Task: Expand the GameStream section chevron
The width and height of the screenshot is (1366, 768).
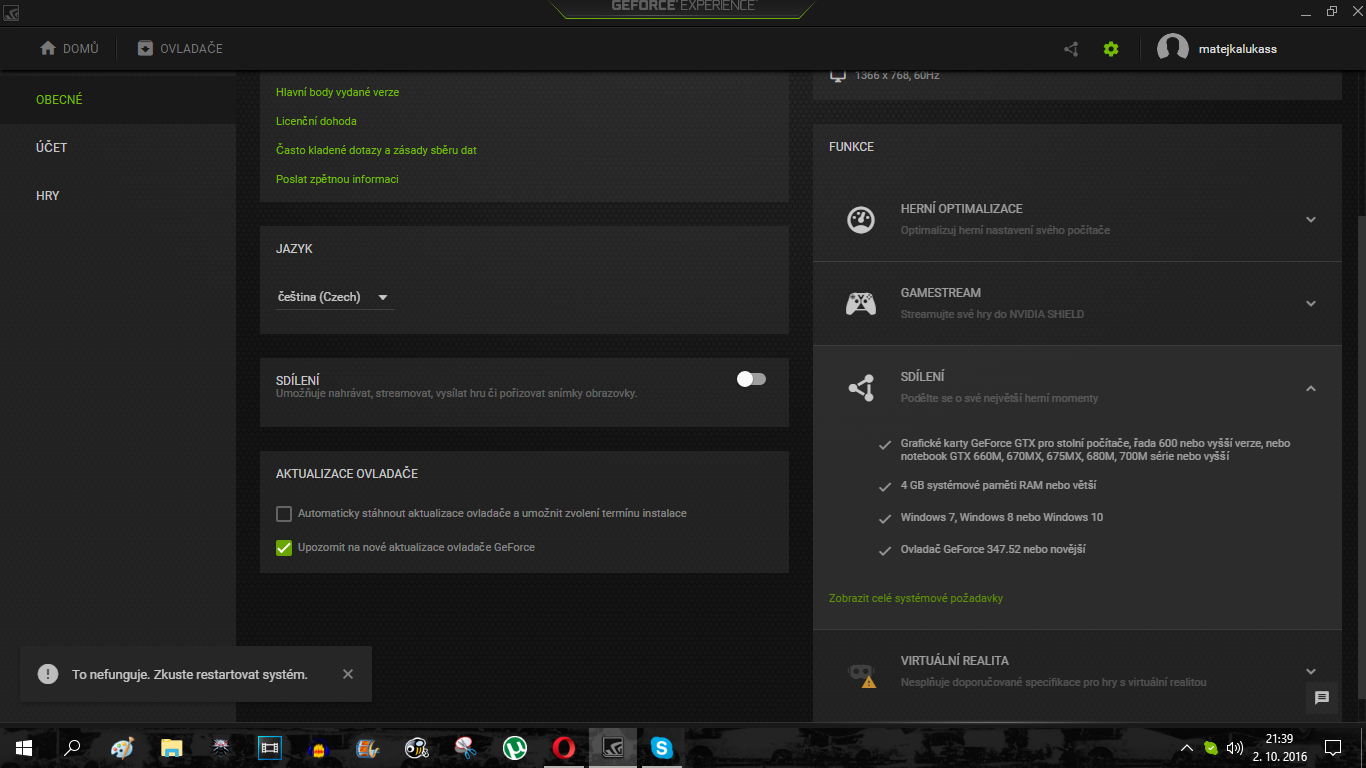Action: pos(1311,304)
